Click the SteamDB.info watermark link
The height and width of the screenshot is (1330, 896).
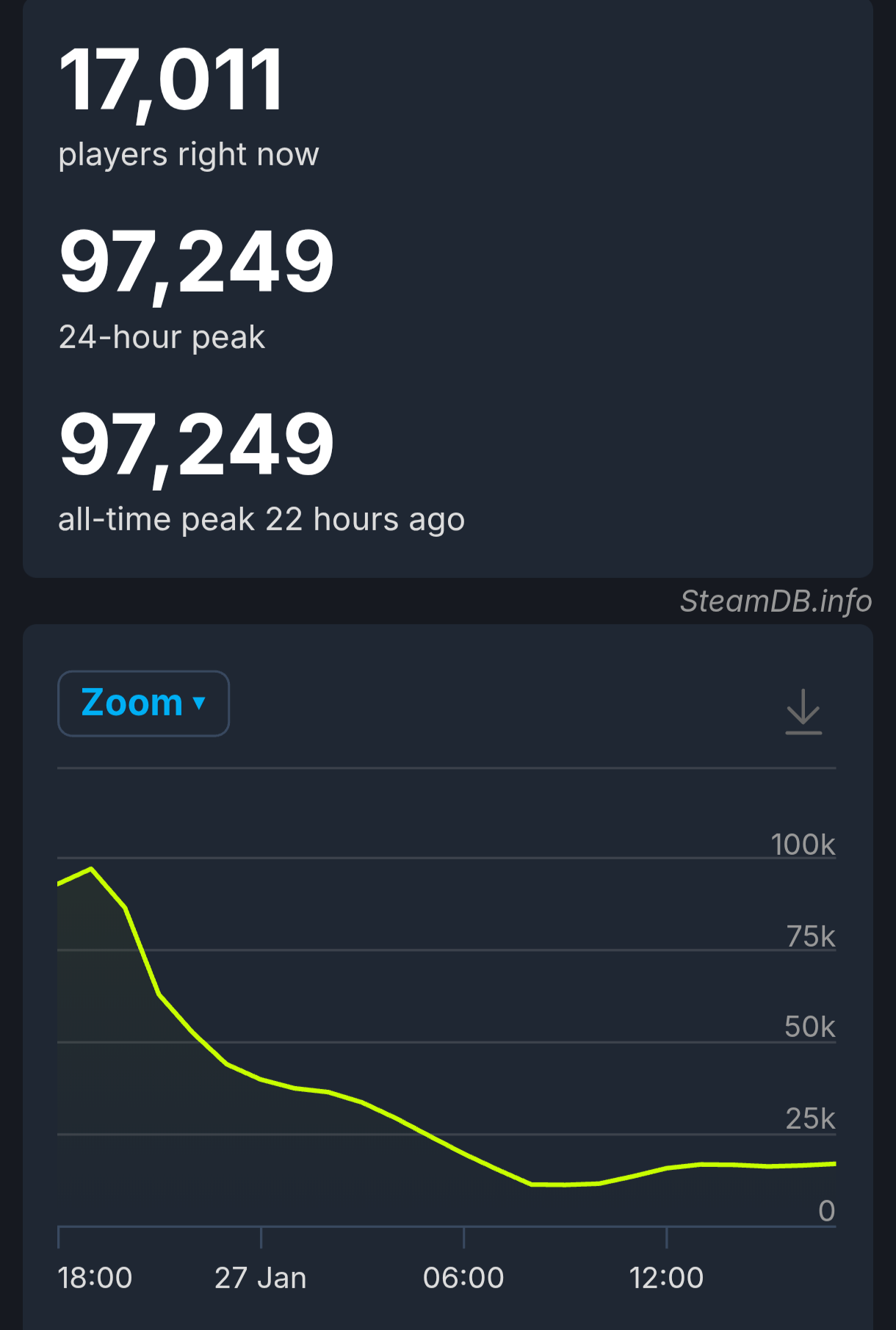[776, 601]
